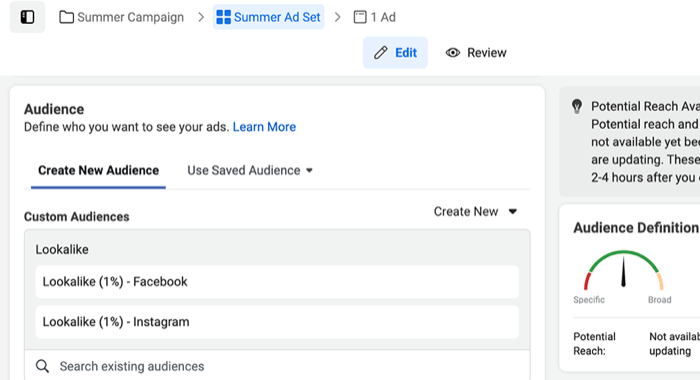Click the Lookalike group heading

click(62, 250)
